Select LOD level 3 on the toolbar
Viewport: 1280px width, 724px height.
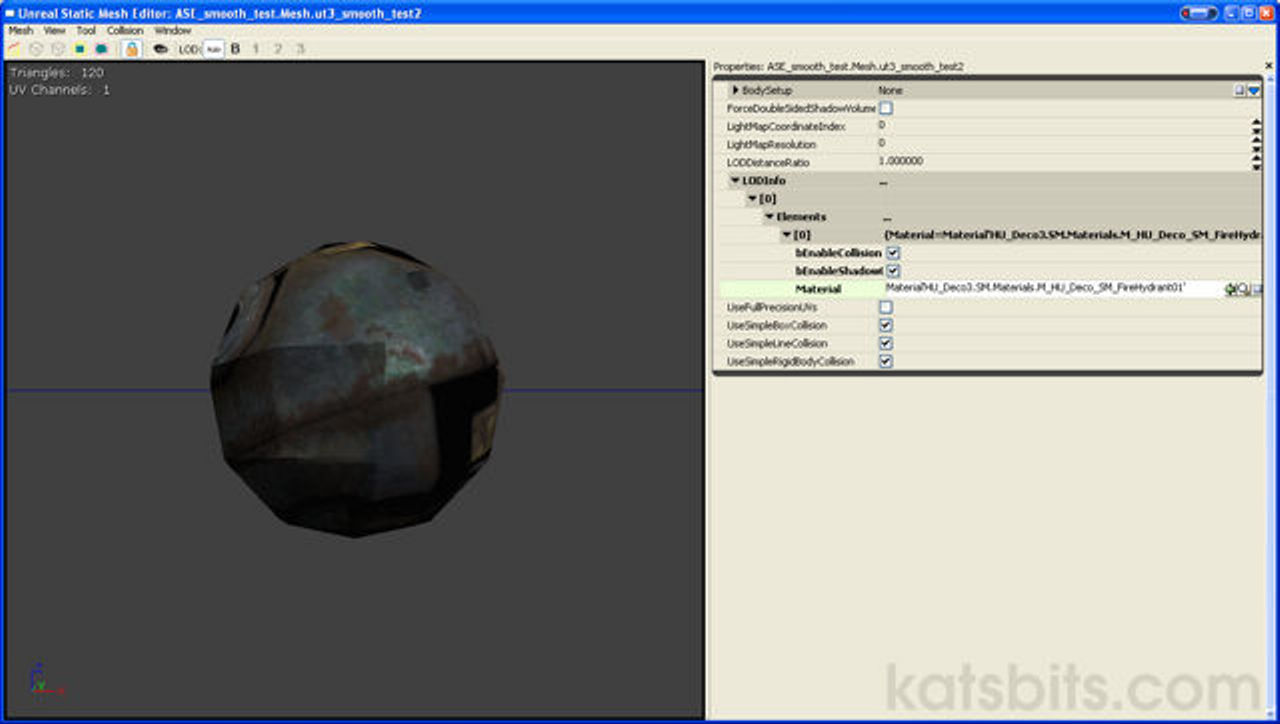300,48
